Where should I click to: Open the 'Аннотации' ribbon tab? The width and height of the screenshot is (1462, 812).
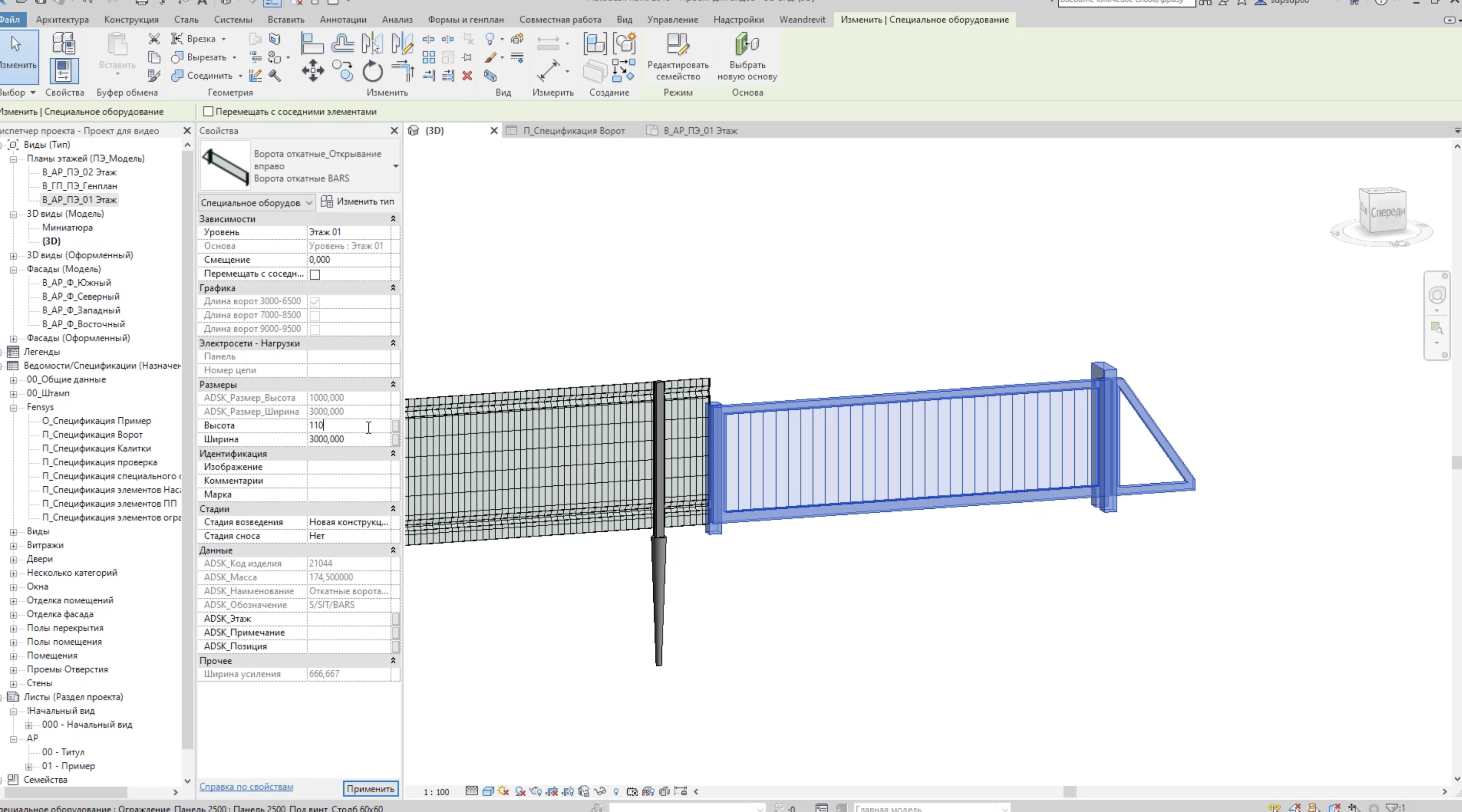[343, 19]
